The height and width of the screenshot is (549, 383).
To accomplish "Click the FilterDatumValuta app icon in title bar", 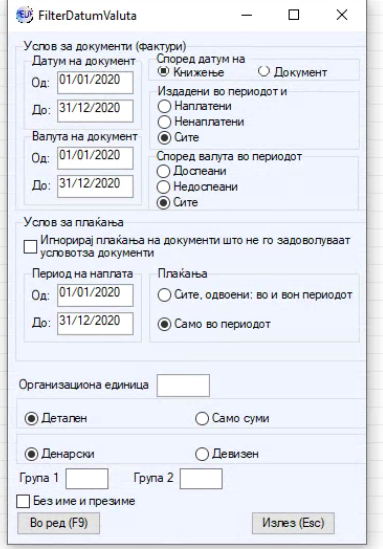I will point(25,15).
